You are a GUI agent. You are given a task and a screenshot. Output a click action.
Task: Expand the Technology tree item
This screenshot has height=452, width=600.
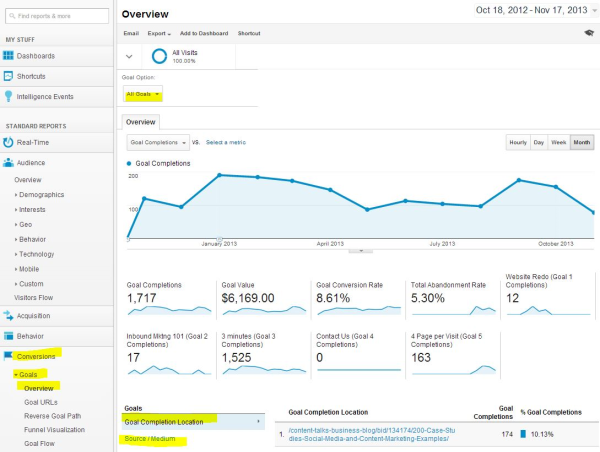(x=16, y=254)
